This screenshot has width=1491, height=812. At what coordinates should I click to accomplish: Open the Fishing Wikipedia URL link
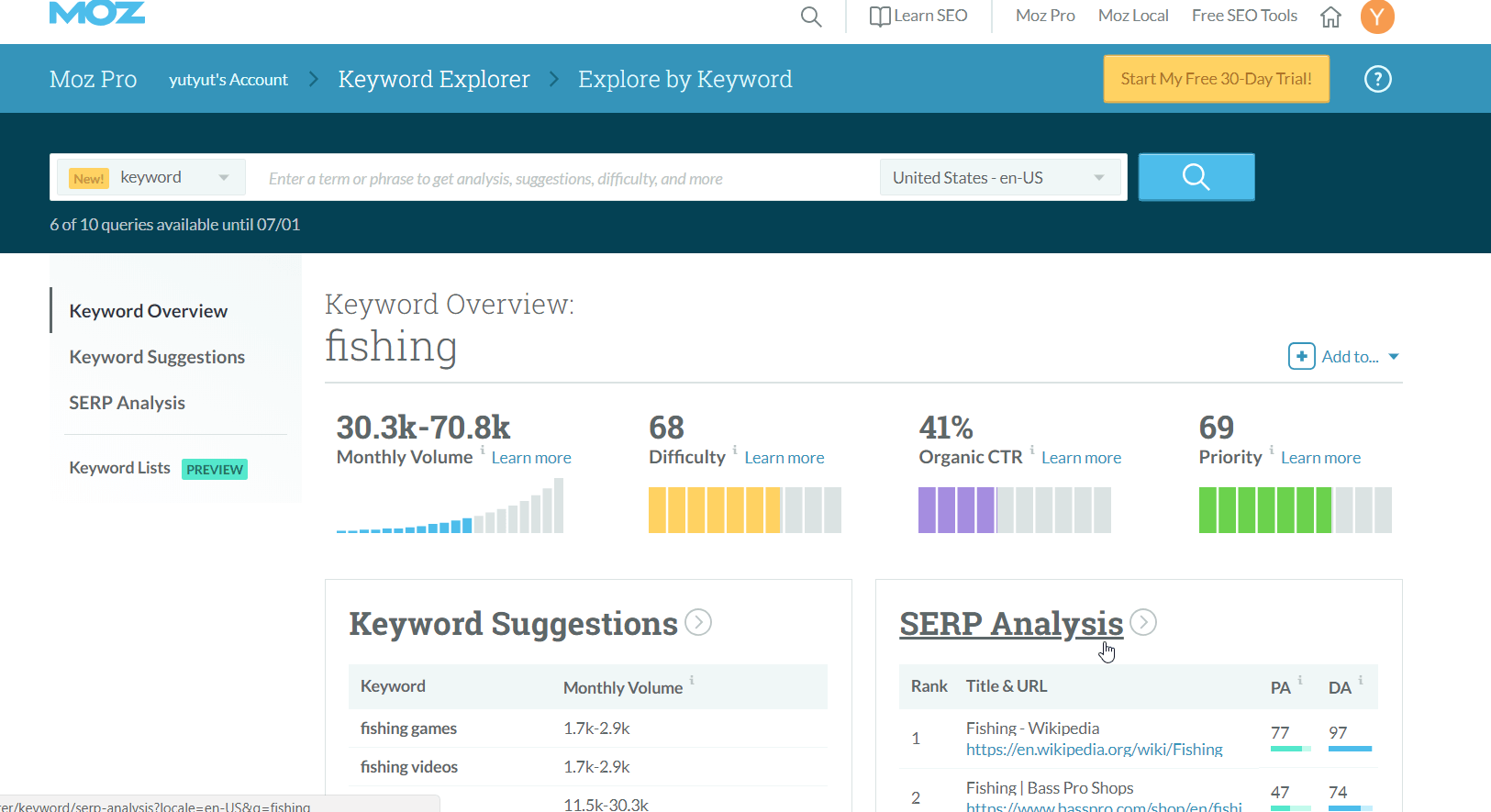pos(1094,750)
